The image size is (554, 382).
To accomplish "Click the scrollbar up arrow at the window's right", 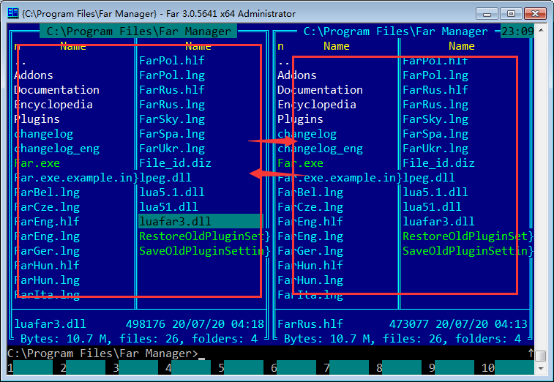I will coord(541,31).
